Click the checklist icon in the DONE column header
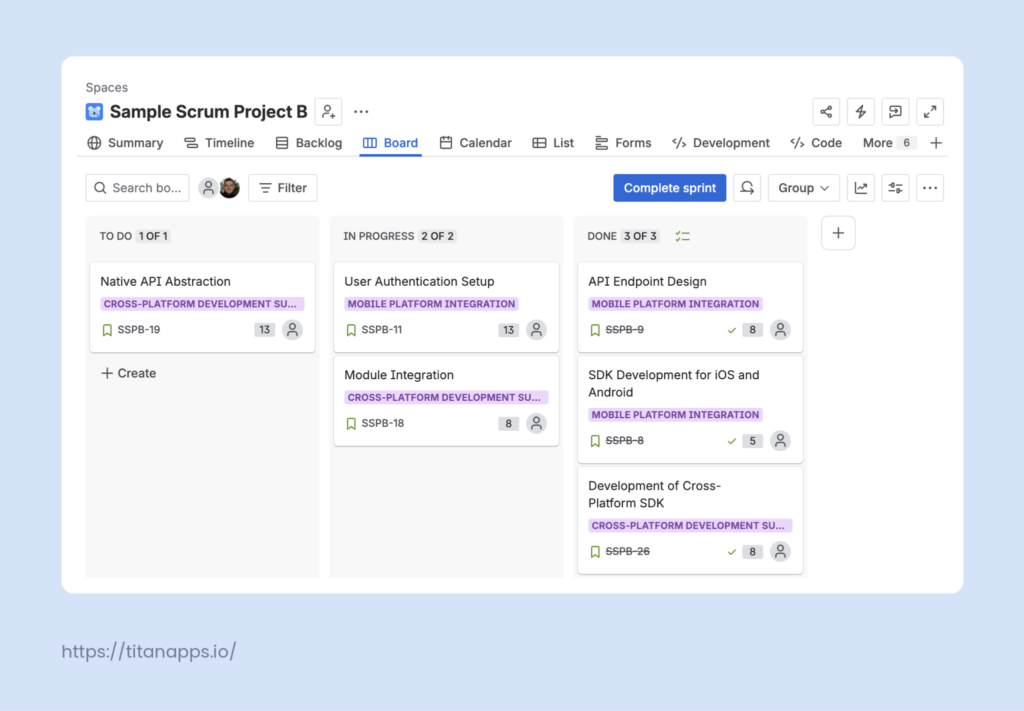The image size is (1024, 711). coord(682,236)
